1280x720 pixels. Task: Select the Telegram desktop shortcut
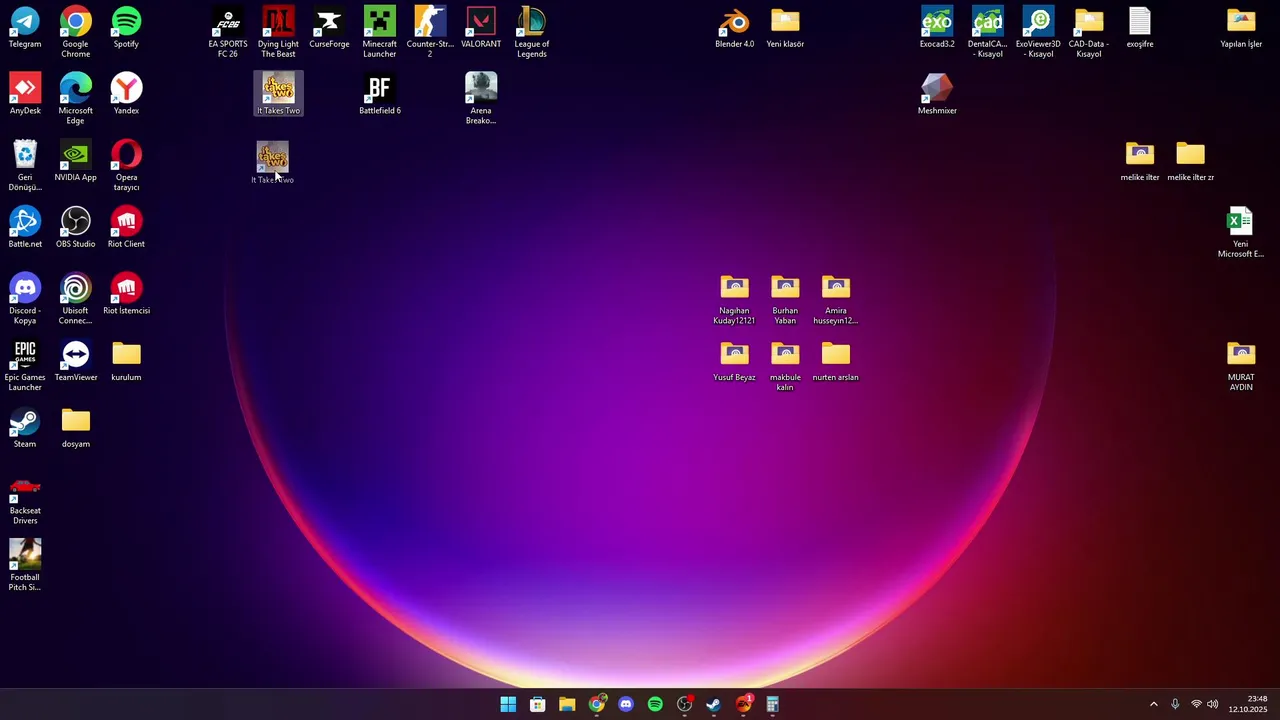(25, 27)
